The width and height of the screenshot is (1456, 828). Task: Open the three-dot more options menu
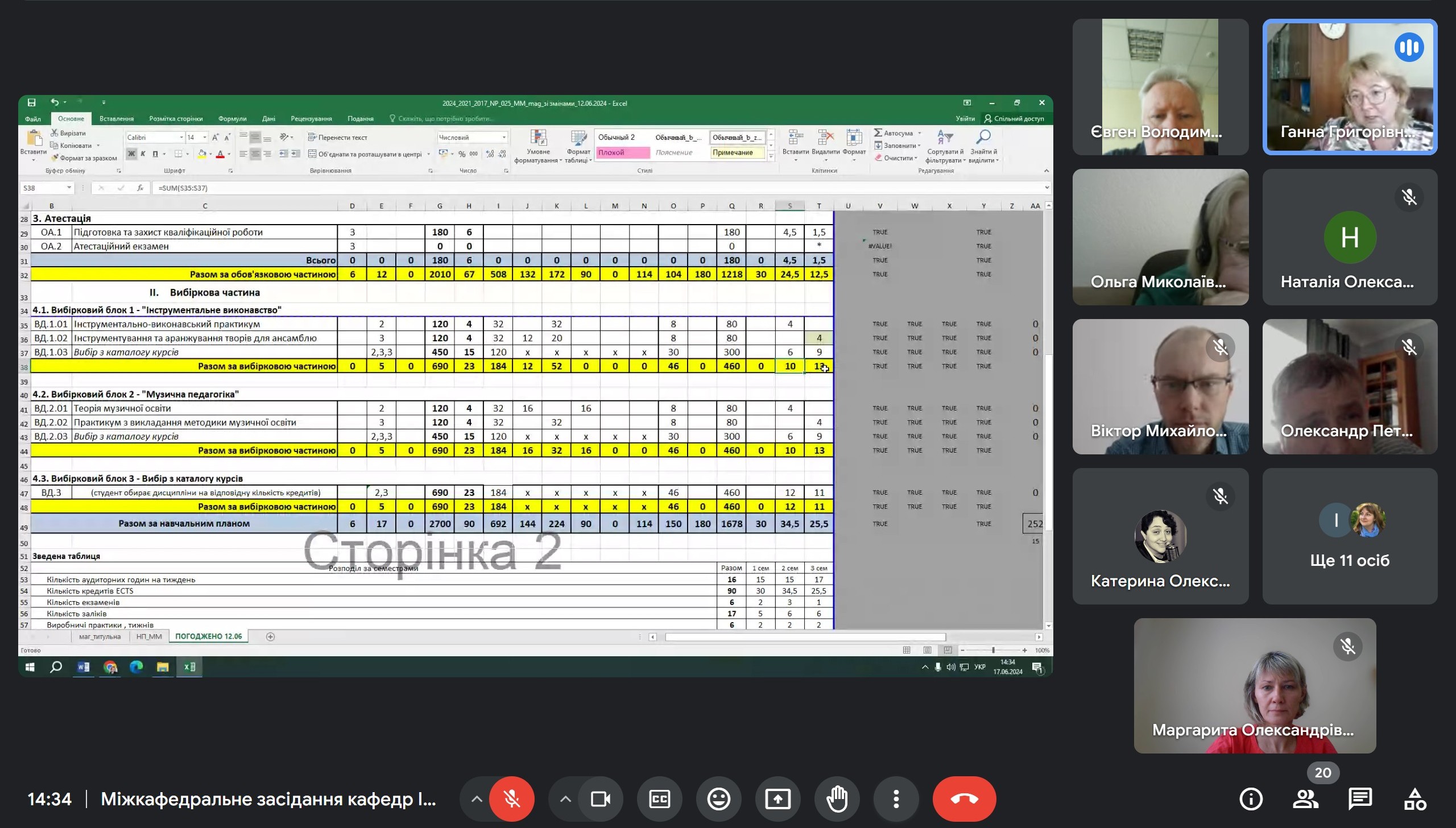(896, 799)
